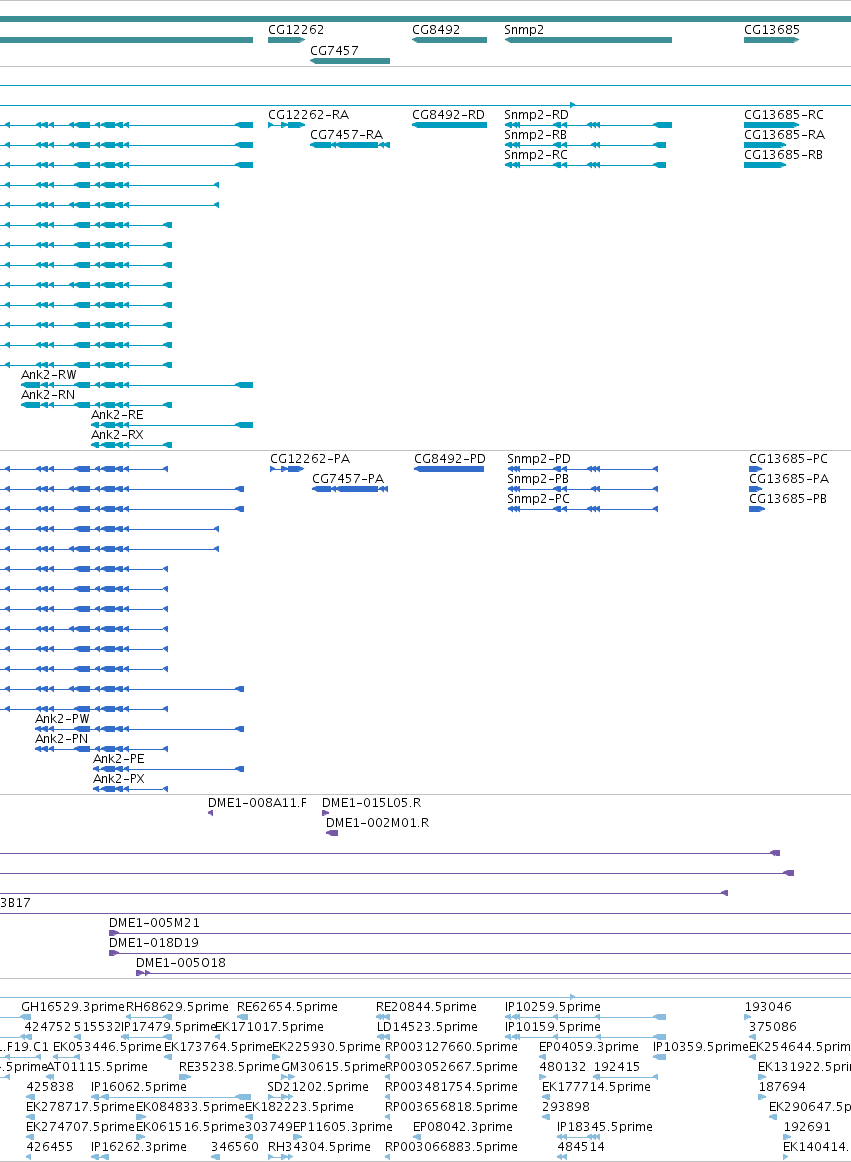Select BAC end DME1-015L05.R
Viewport: 851px width, 1162px height.
(x=371, y=803)
